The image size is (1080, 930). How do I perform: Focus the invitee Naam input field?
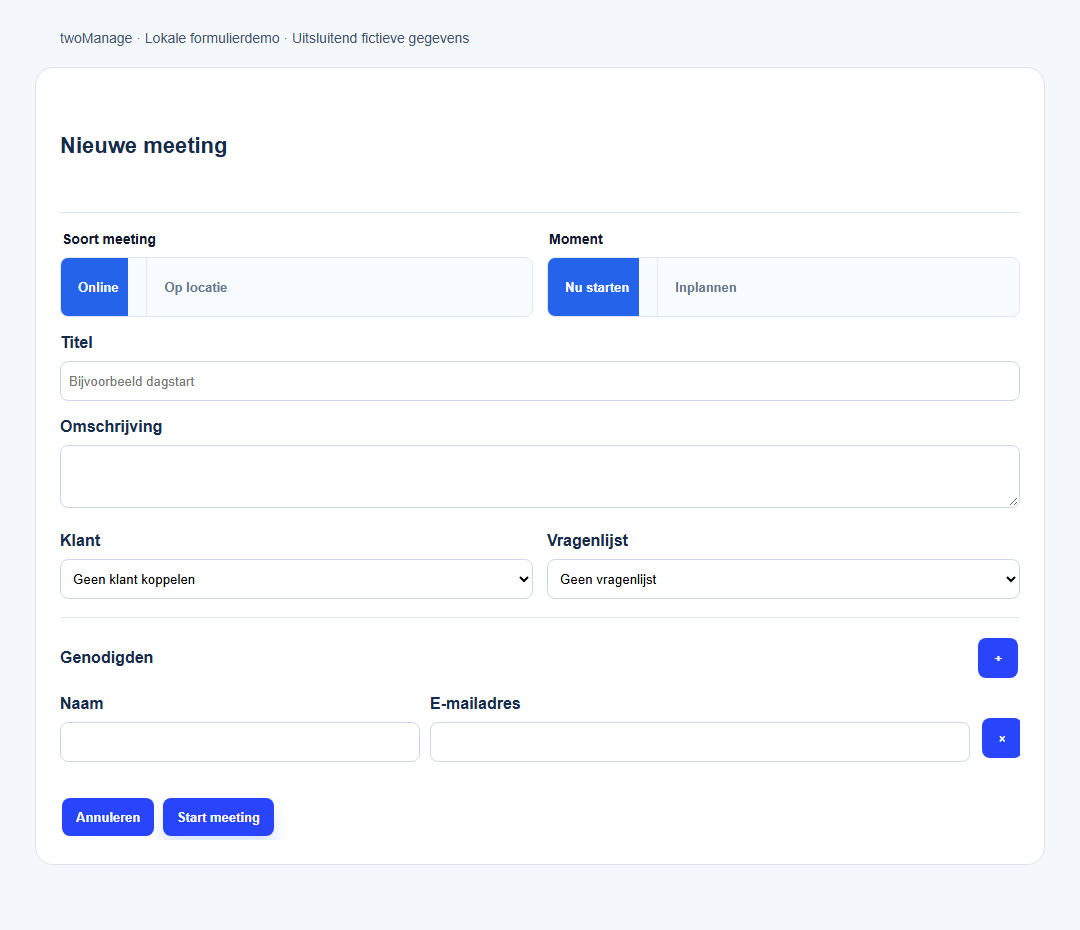pos(240,742)
